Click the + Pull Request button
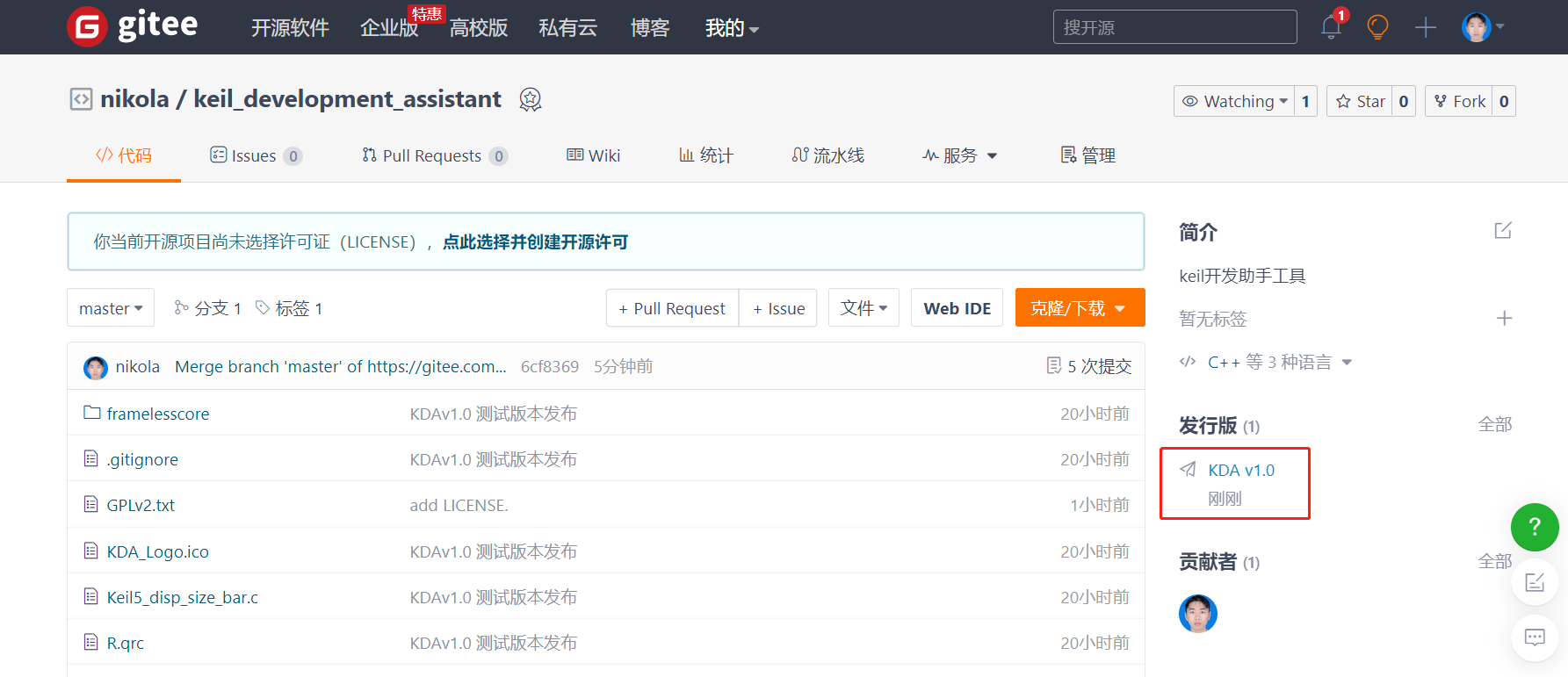The image size is (1568, 677). 672,308
